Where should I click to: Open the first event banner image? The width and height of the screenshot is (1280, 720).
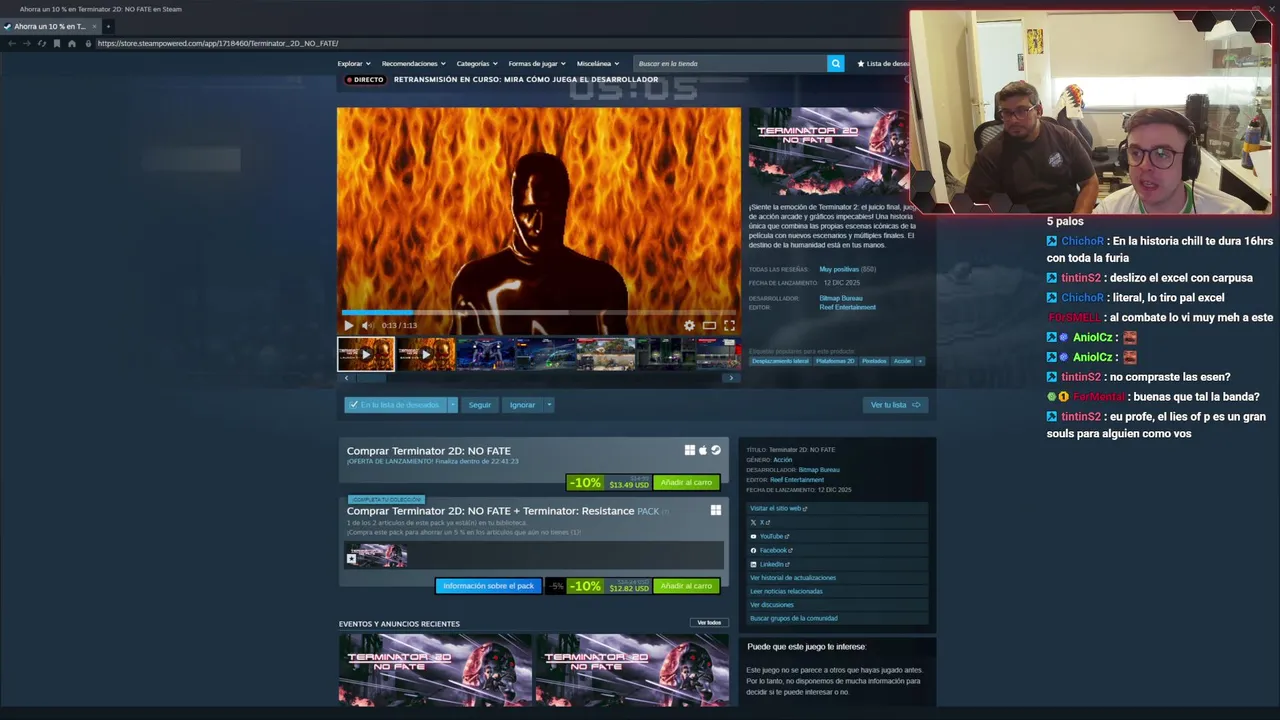click(x=435, y=670)
